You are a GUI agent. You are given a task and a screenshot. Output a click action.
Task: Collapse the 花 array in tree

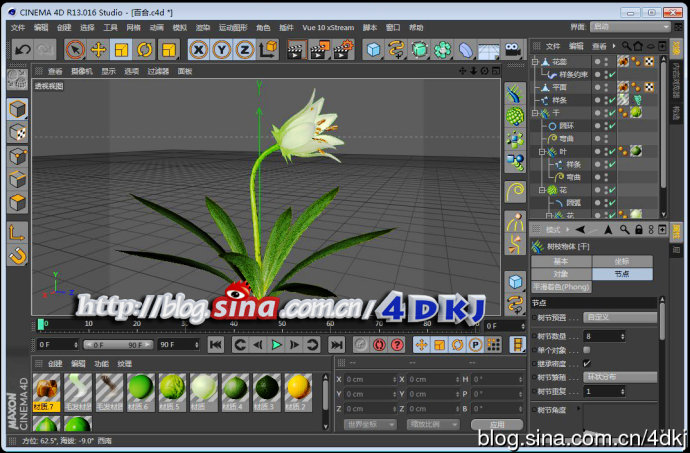click(542, 190)
